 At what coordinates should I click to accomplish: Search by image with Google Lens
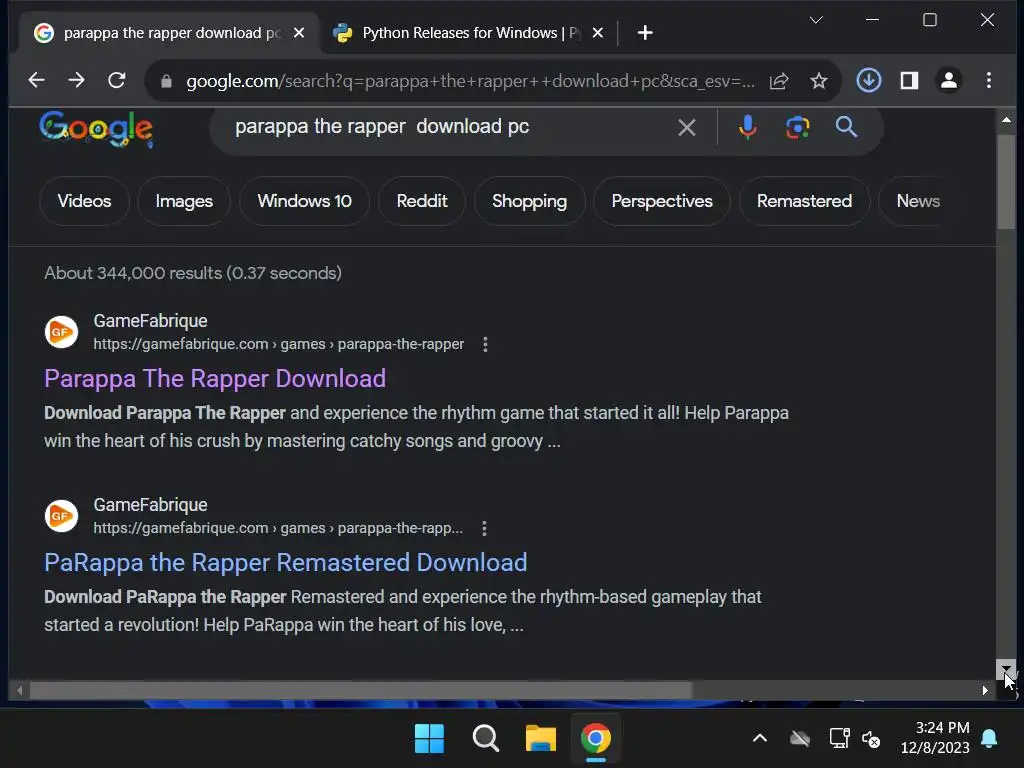click(x=797, y=127)
